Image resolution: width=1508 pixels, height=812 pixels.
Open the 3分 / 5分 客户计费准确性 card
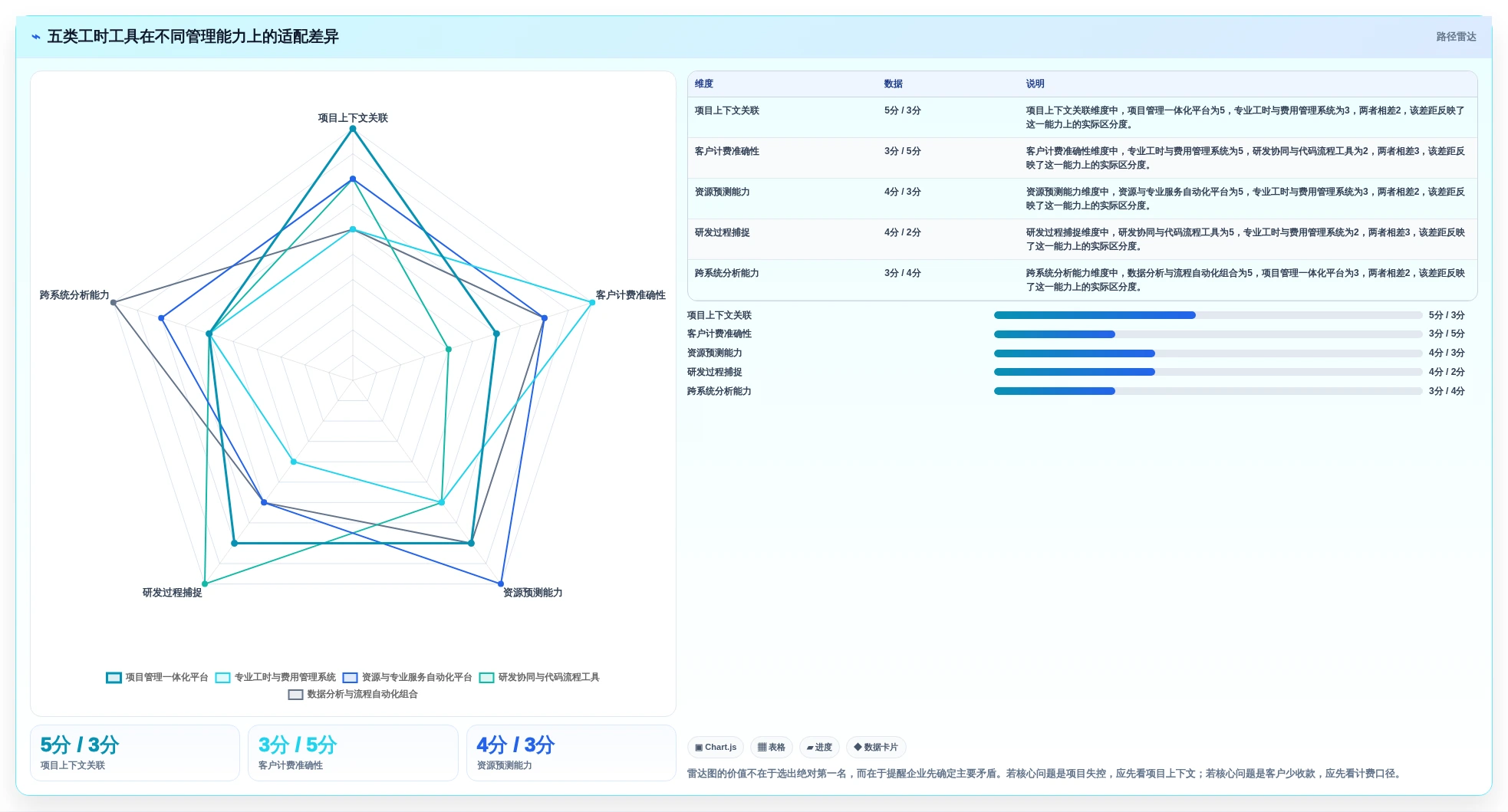point(353,753)
